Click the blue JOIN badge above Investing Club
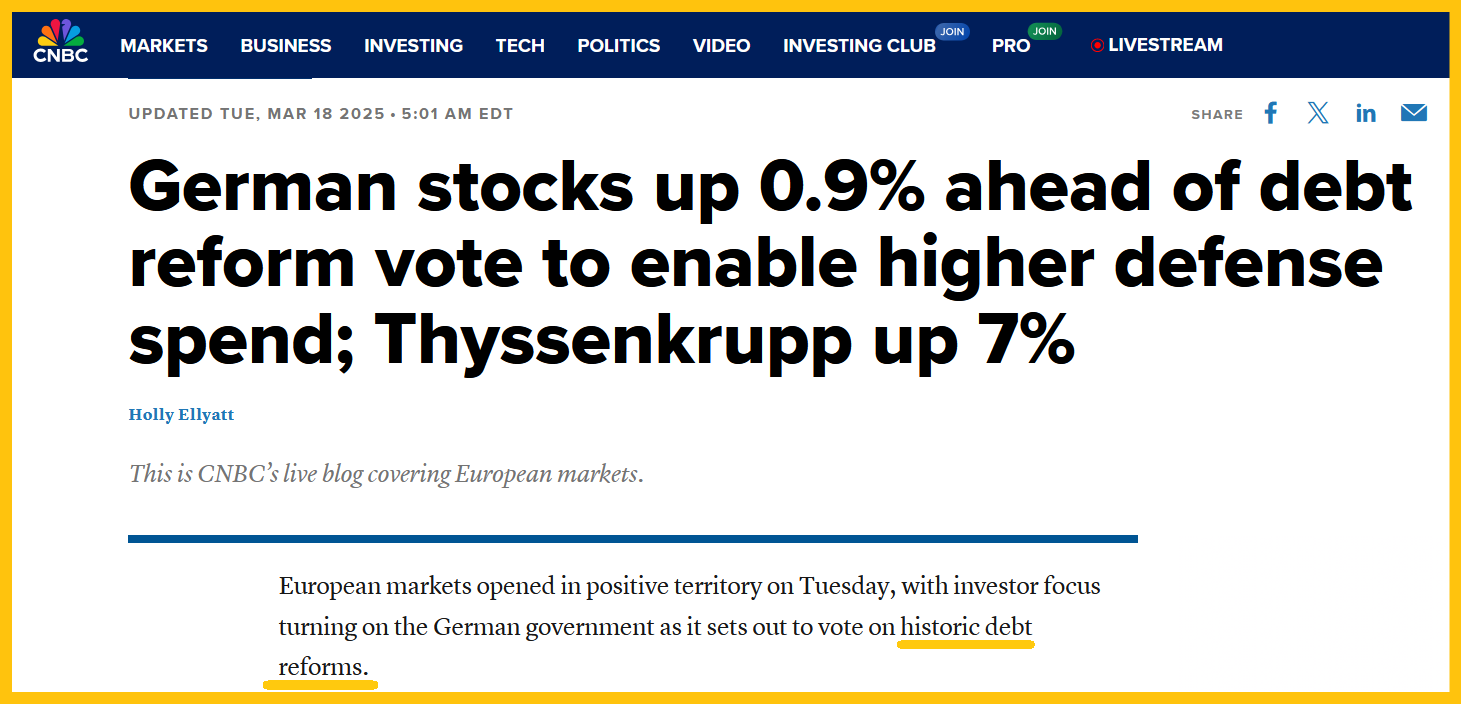1461x704 pixels. (x=952, y=31)
